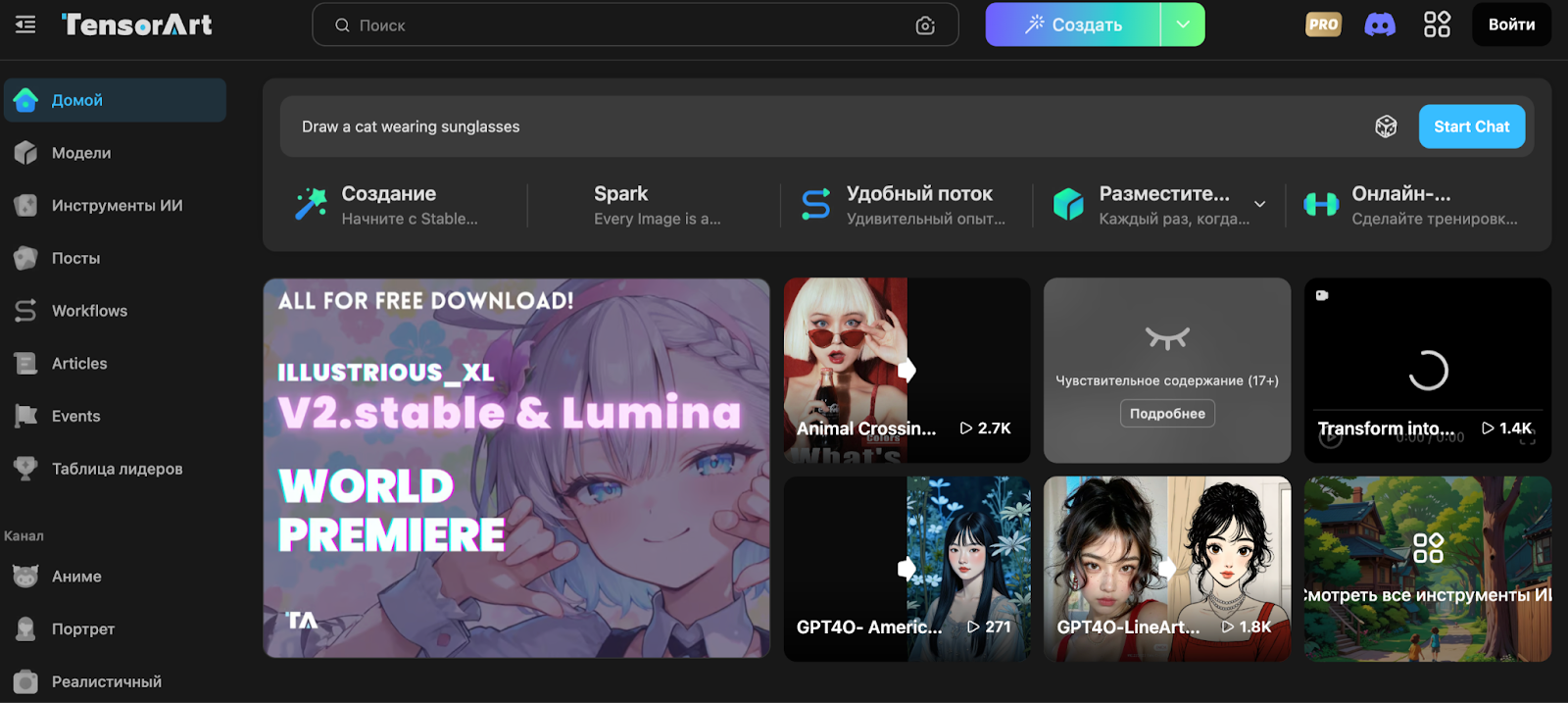Image resolution: width=1568 pixels, height=703 pixels.
Task: Reveal sensitive content via Подробнее button
Action: click(1167, 414)
